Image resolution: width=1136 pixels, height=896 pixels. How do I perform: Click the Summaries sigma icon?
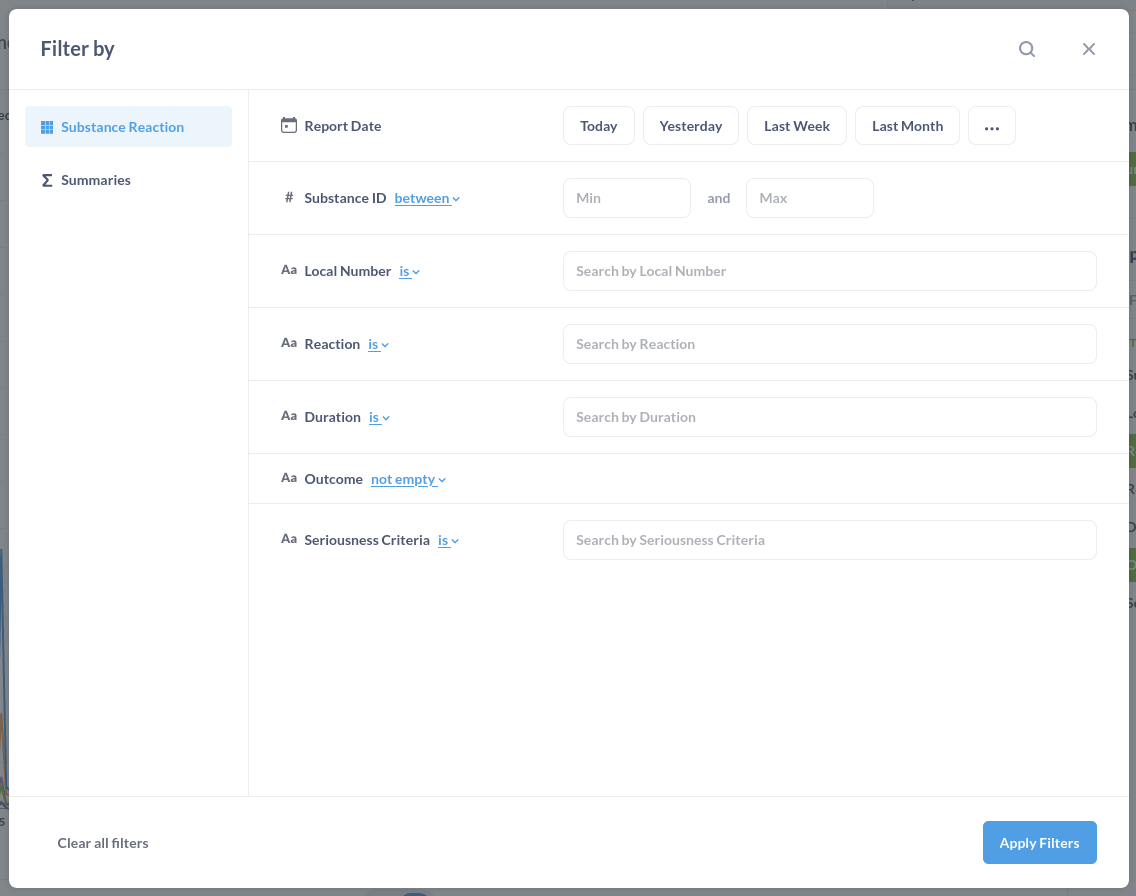point(47,180)
